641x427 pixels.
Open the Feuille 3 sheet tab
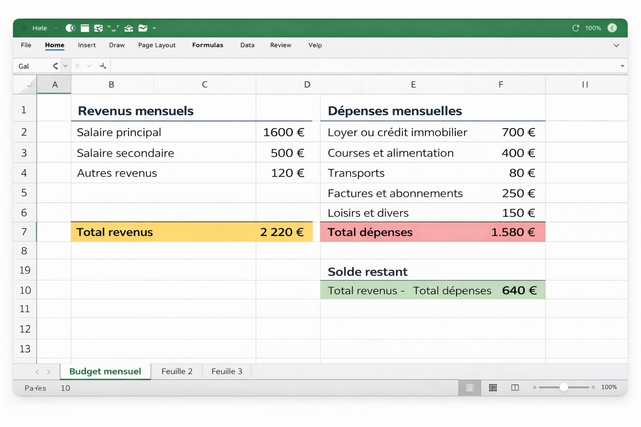[226, 371]
